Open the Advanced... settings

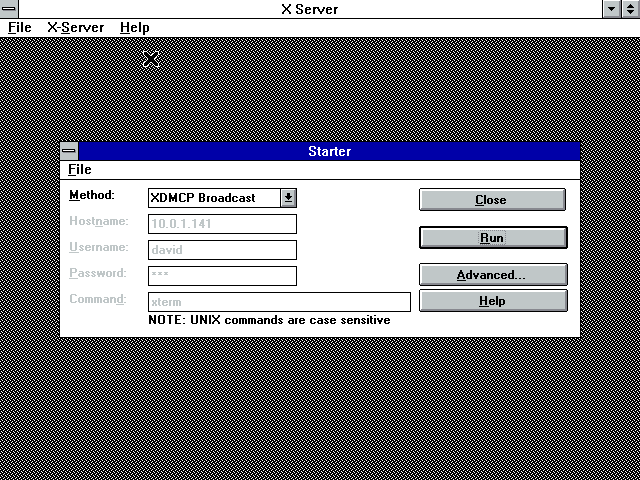click(x=492, y=275)
